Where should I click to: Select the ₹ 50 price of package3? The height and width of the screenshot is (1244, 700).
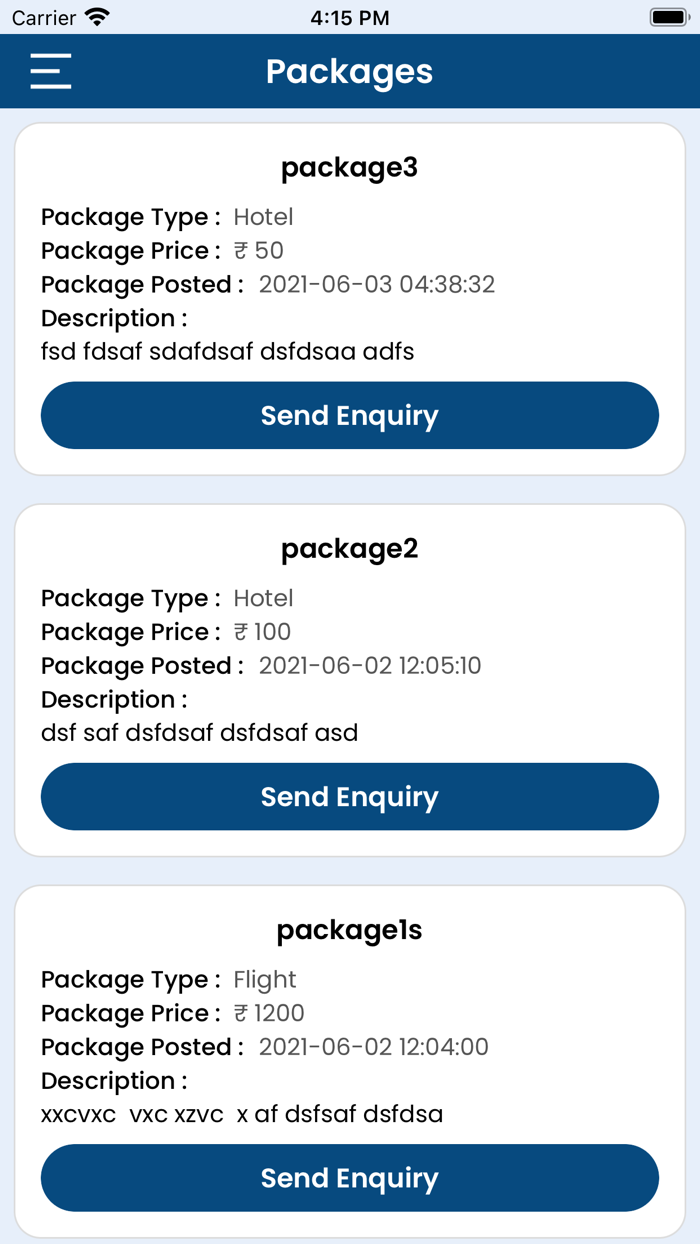coord(258,250)
